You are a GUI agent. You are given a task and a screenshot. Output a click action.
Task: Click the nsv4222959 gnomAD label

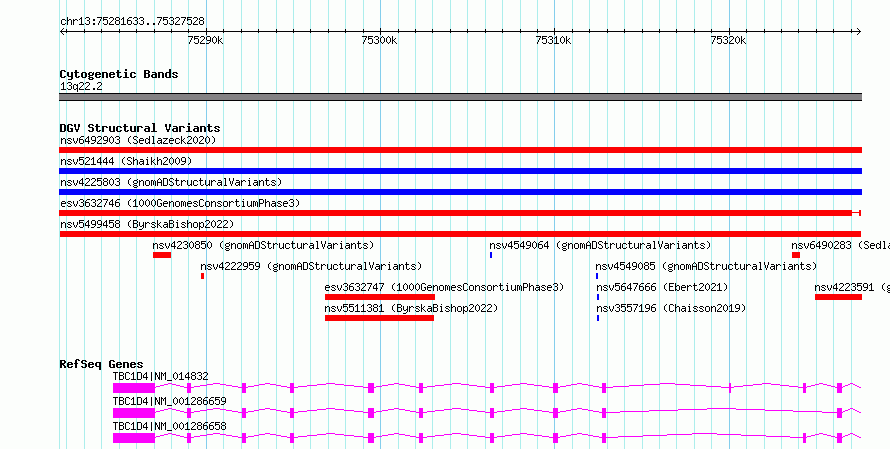coord(311,266)
